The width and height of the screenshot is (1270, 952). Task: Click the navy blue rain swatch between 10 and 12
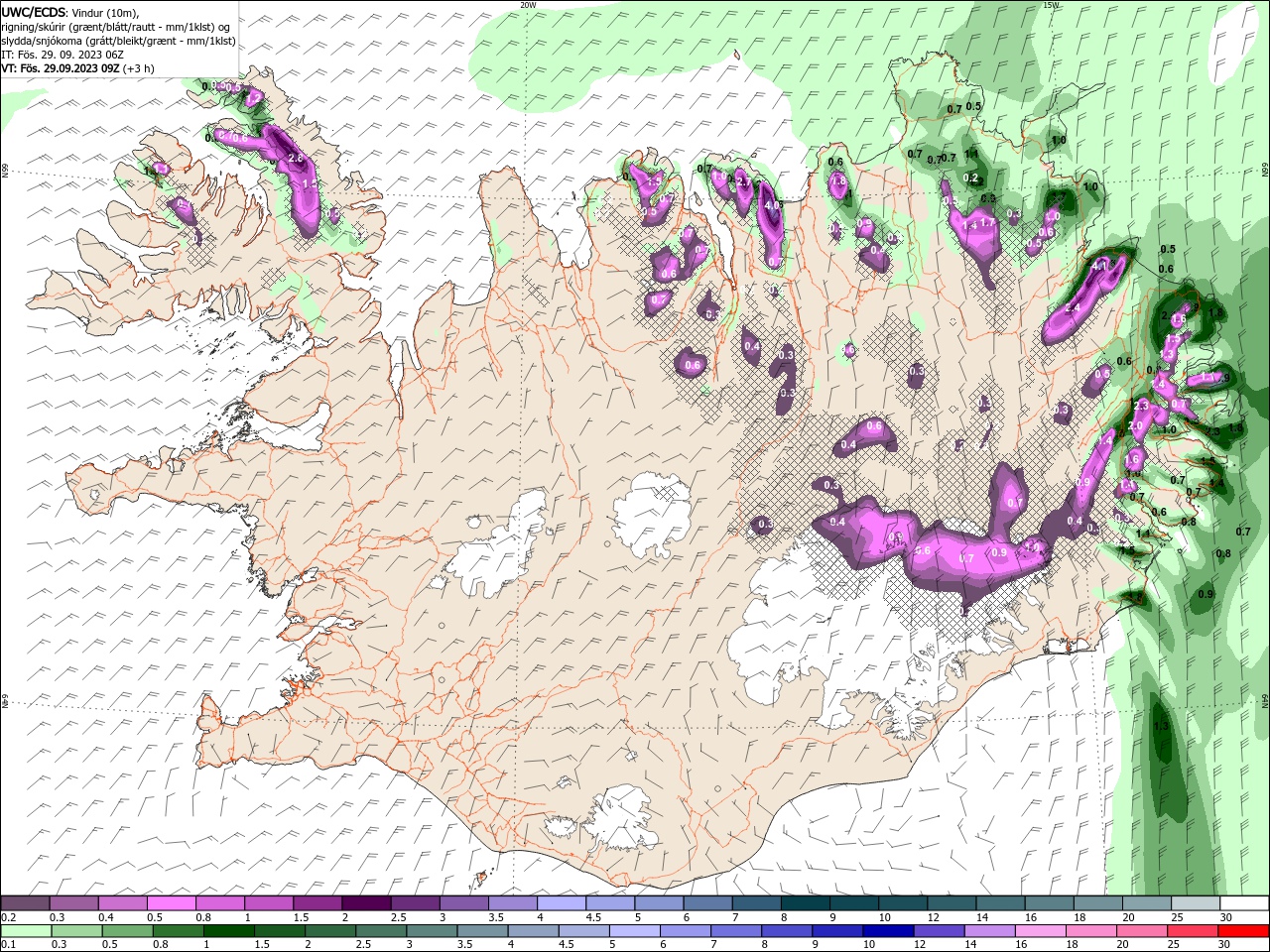coord(888,931)
